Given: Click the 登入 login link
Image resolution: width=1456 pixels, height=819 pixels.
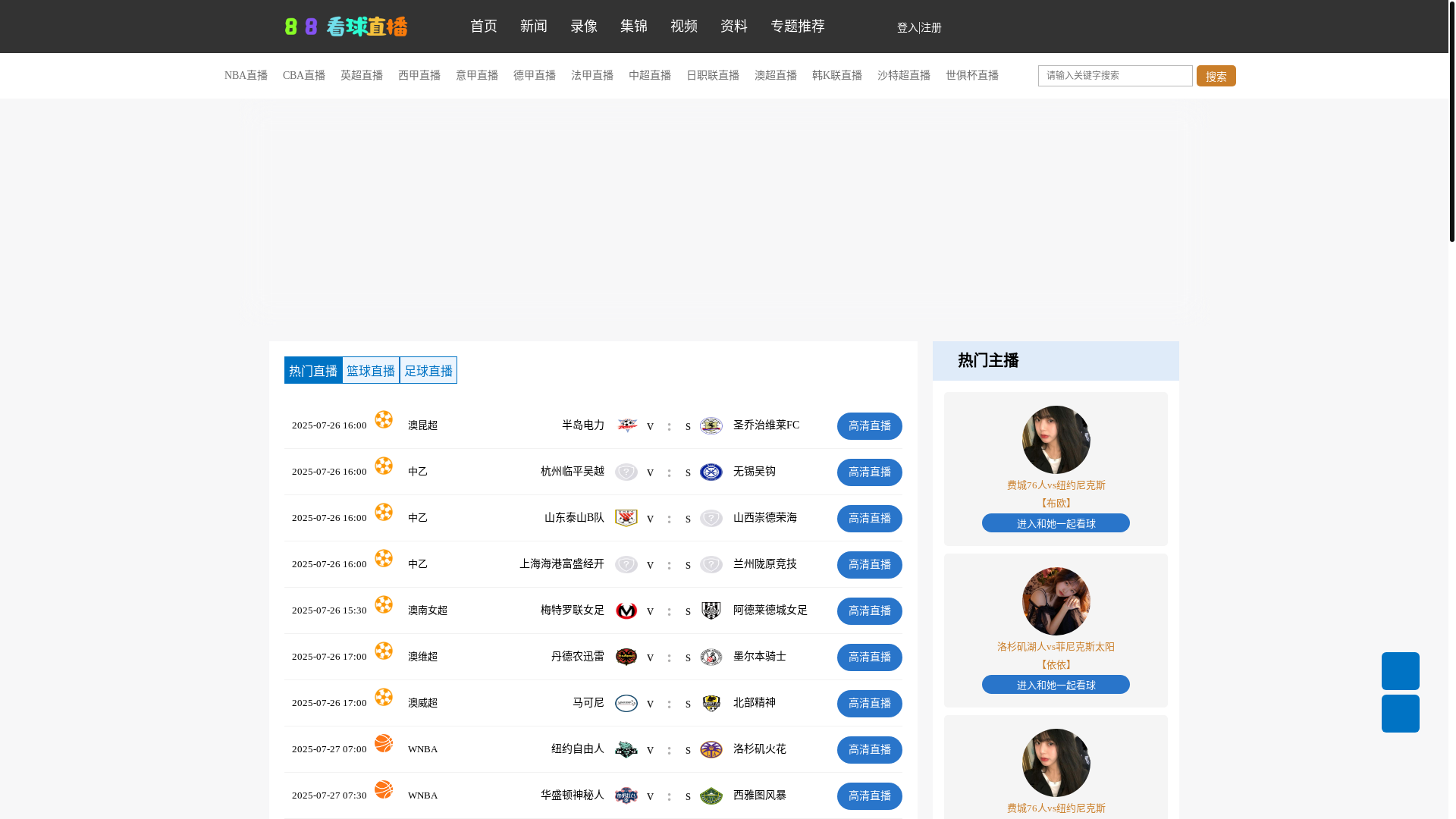Looking at the screenshot, I should click(x=907, y=28).
